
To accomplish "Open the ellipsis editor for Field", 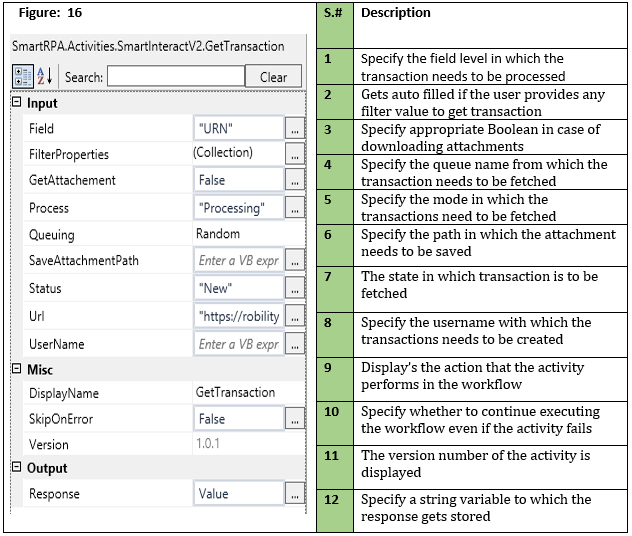I will click(x=294, y=128).
